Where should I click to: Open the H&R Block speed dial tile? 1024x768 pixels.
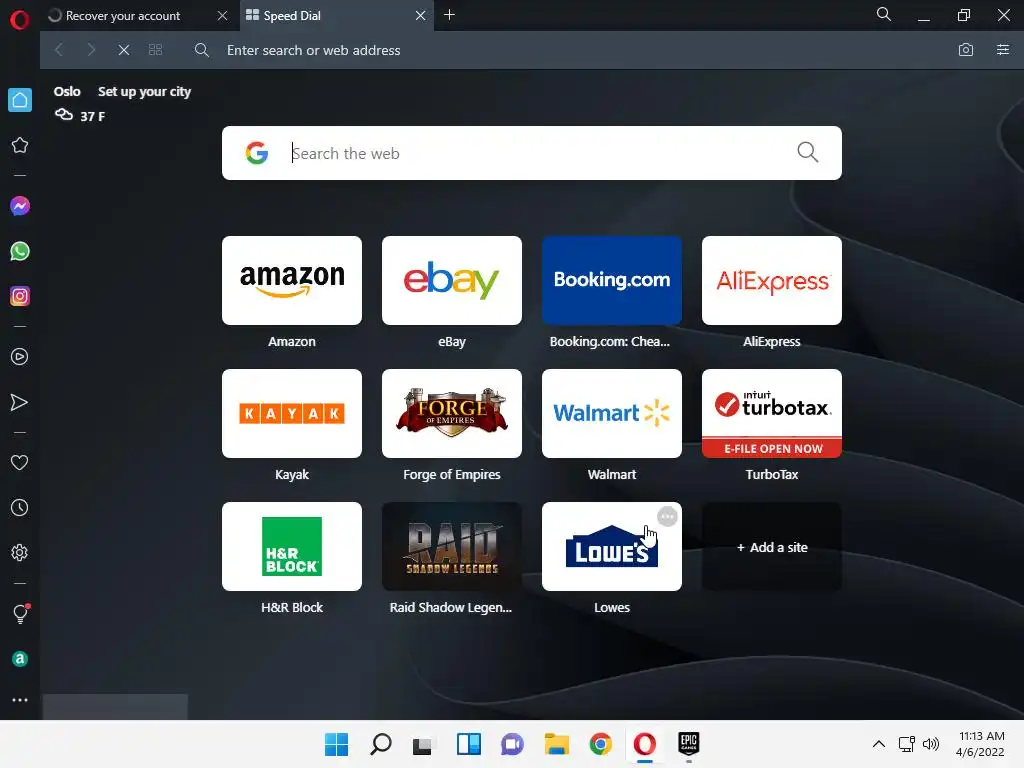(292, 547)
